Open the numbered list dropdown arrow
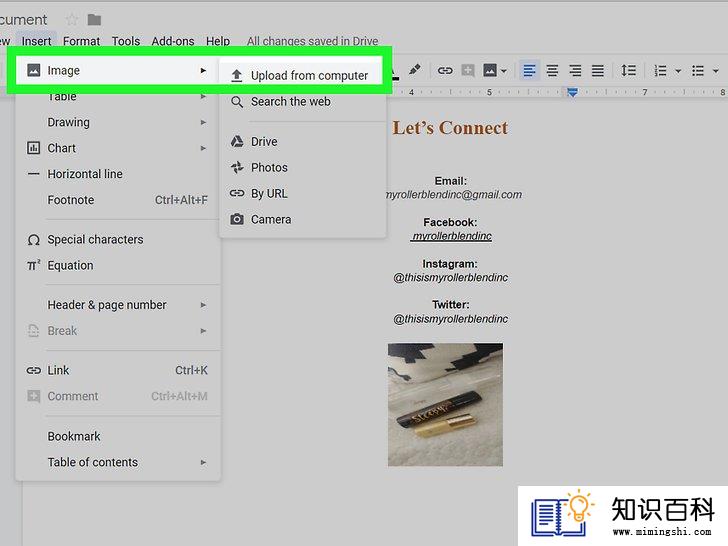The image size is (728, 546). [x=678, y=71]
